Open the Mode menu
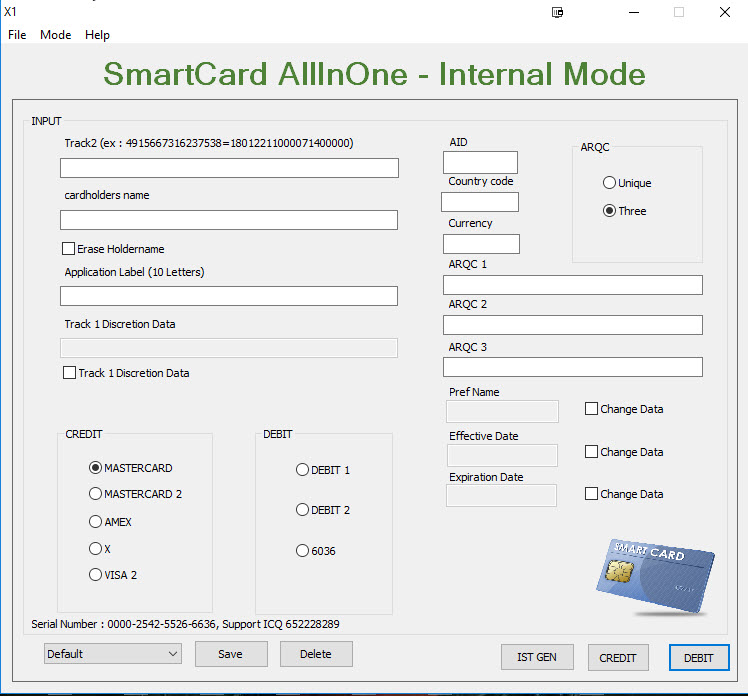 coord(55,35)
